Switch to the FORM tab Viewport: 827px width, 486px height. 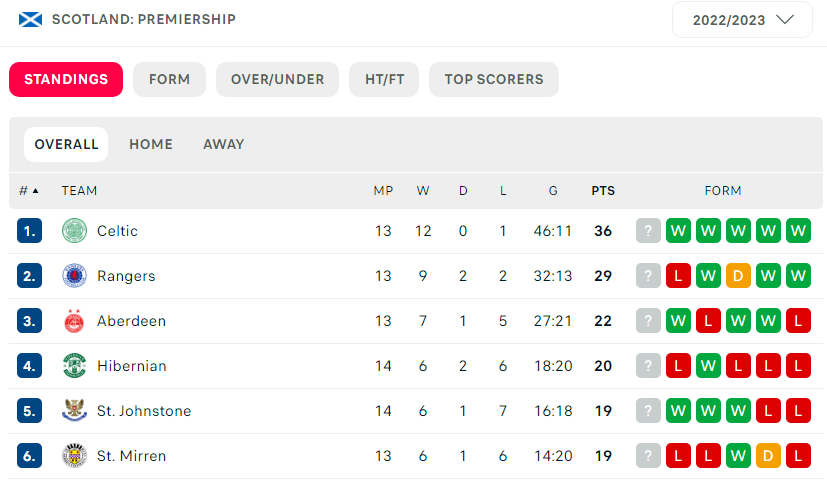169,80
